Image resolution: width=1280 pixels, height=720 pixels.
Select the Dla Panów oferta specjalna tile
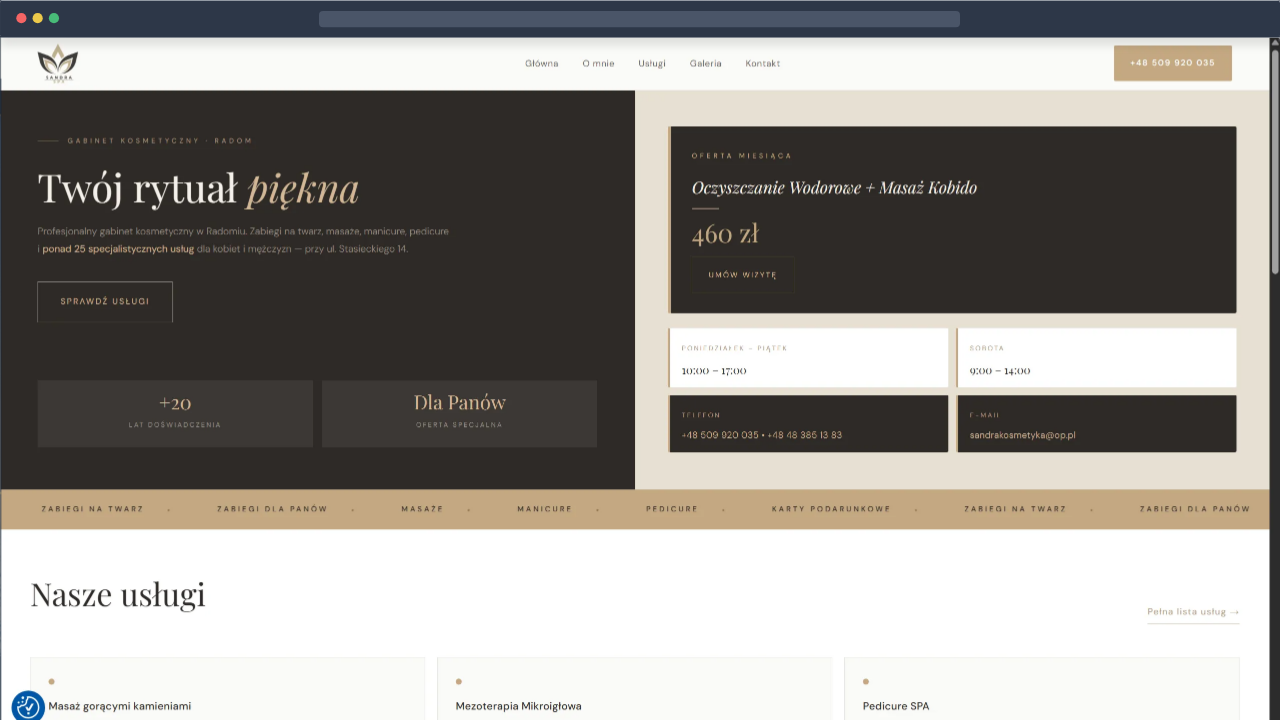point(459,413)
